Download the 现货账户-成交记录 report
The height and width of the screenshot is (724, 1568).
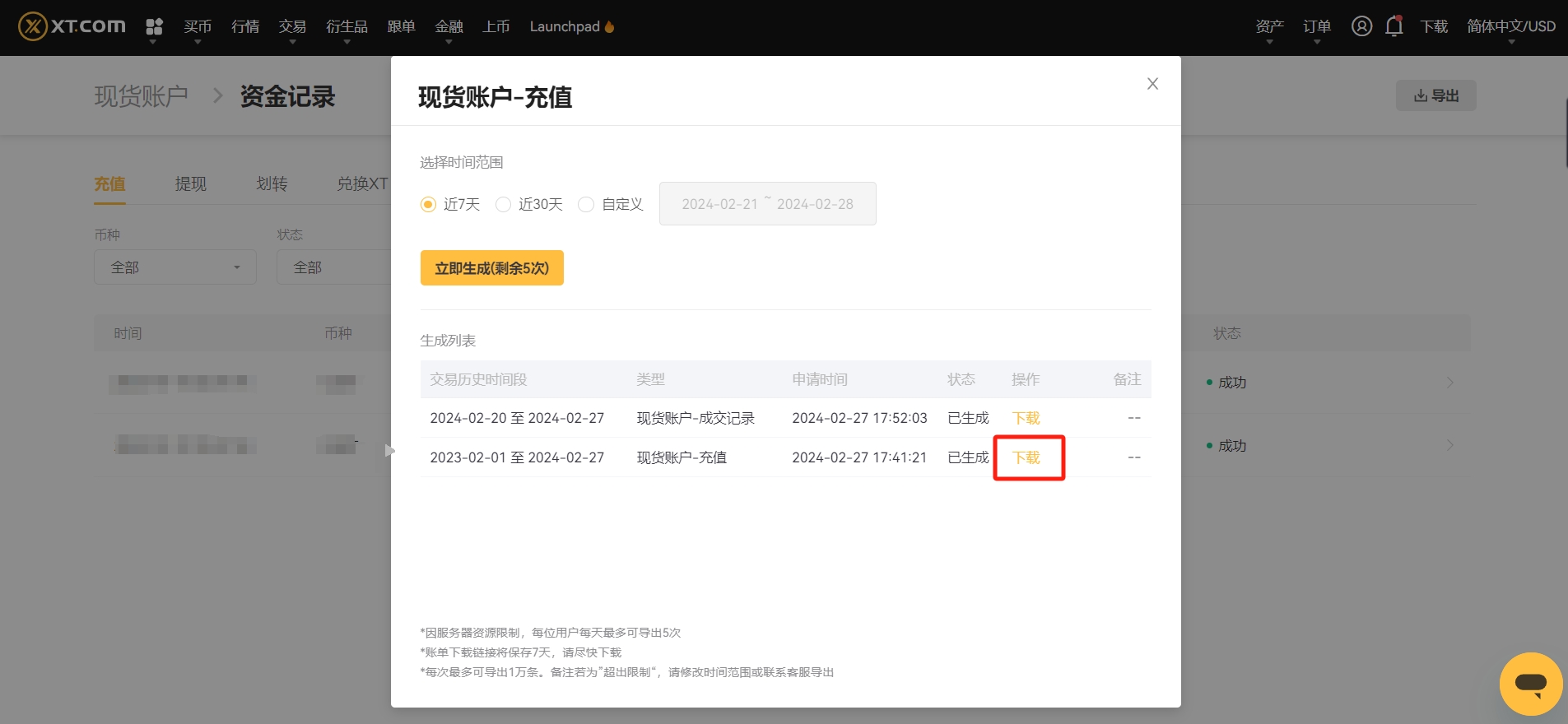1026,418
